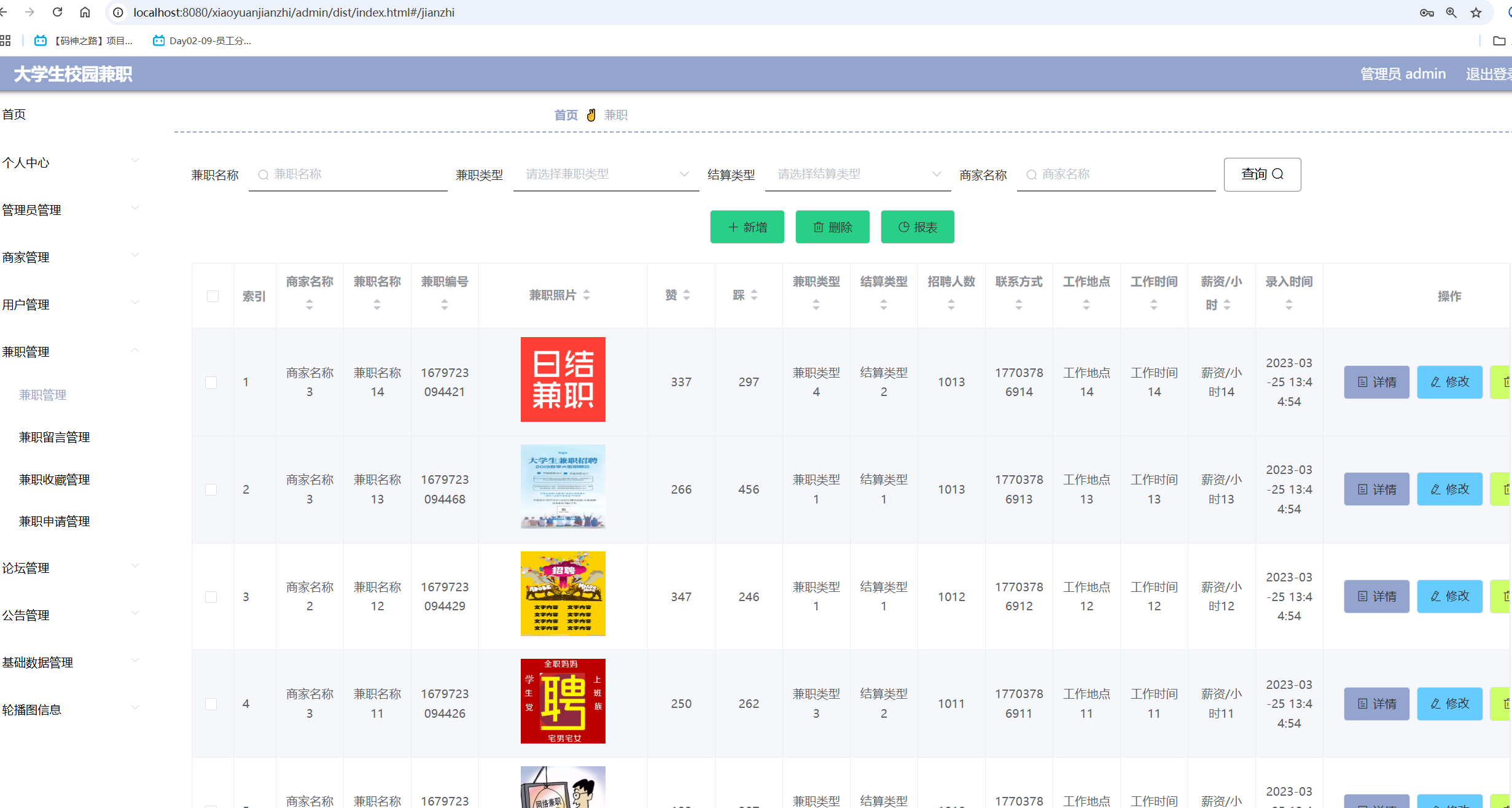Go to browser home page icon
Image resolution: width=1512 pixels, height=808 pixels.
point(85,12)
